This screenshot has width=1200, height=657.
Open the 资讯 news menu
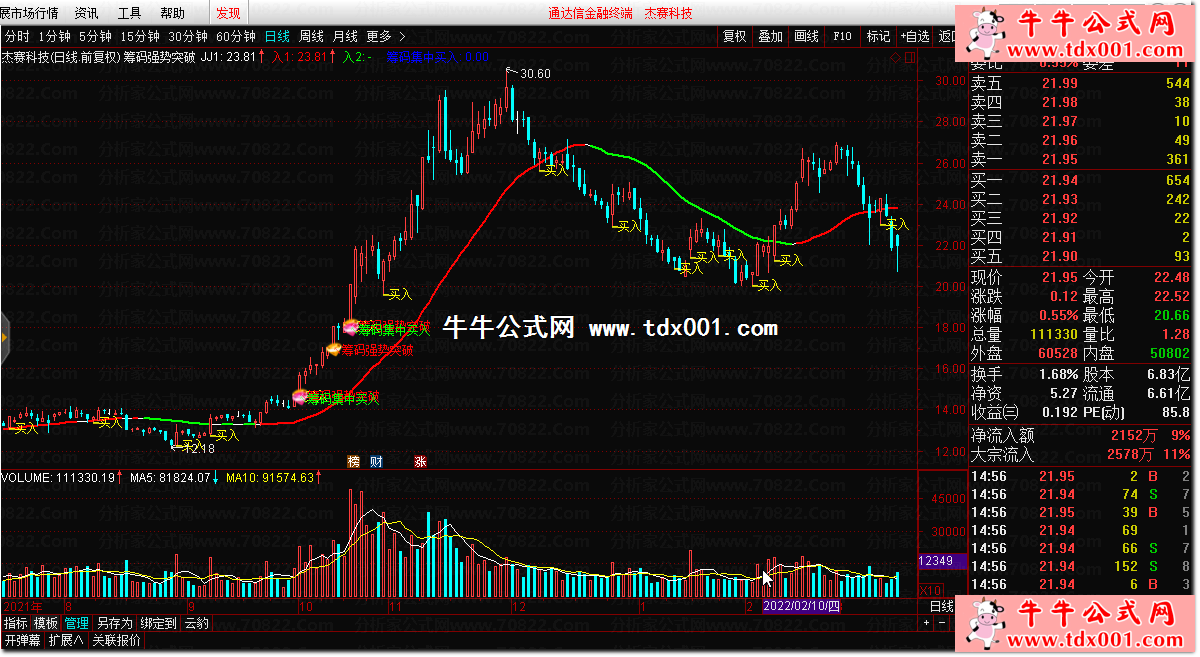(x=86, y=13)
